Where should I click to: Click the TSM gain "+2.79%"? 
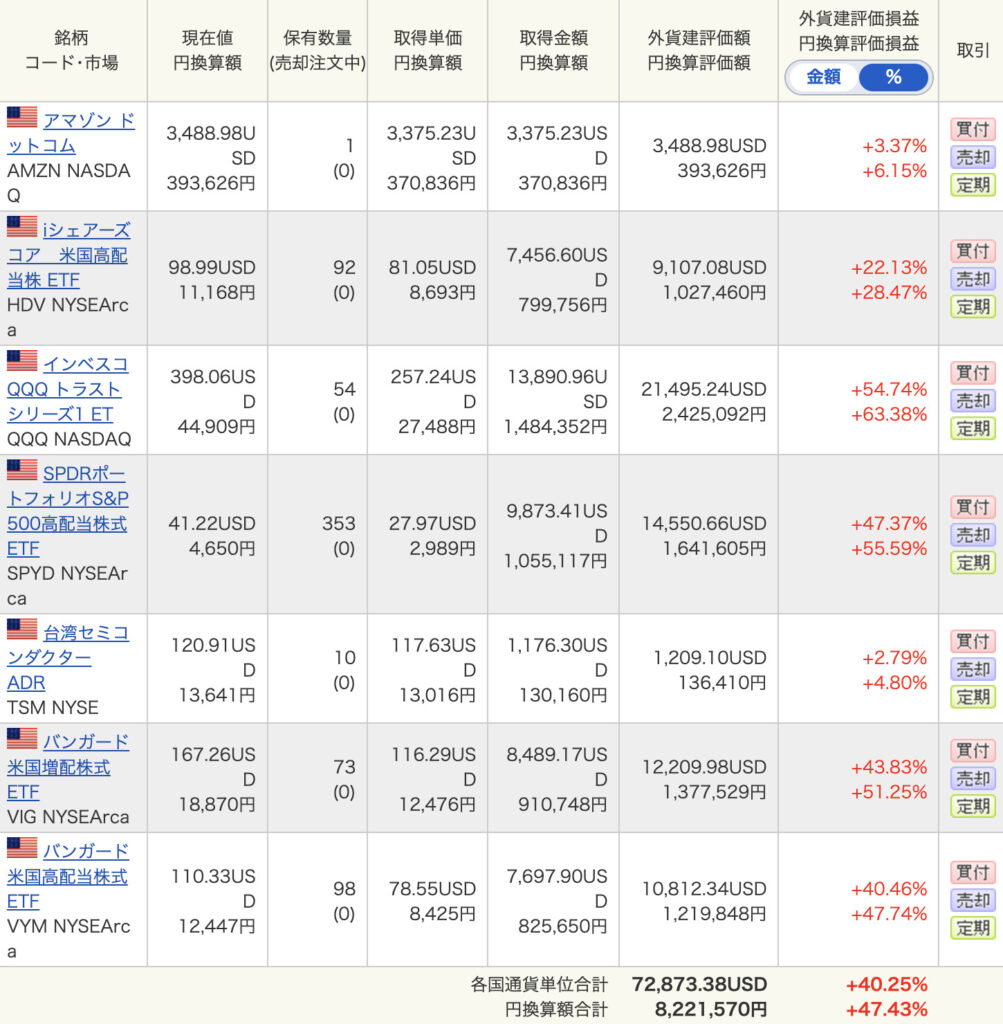tap(894, 658)
